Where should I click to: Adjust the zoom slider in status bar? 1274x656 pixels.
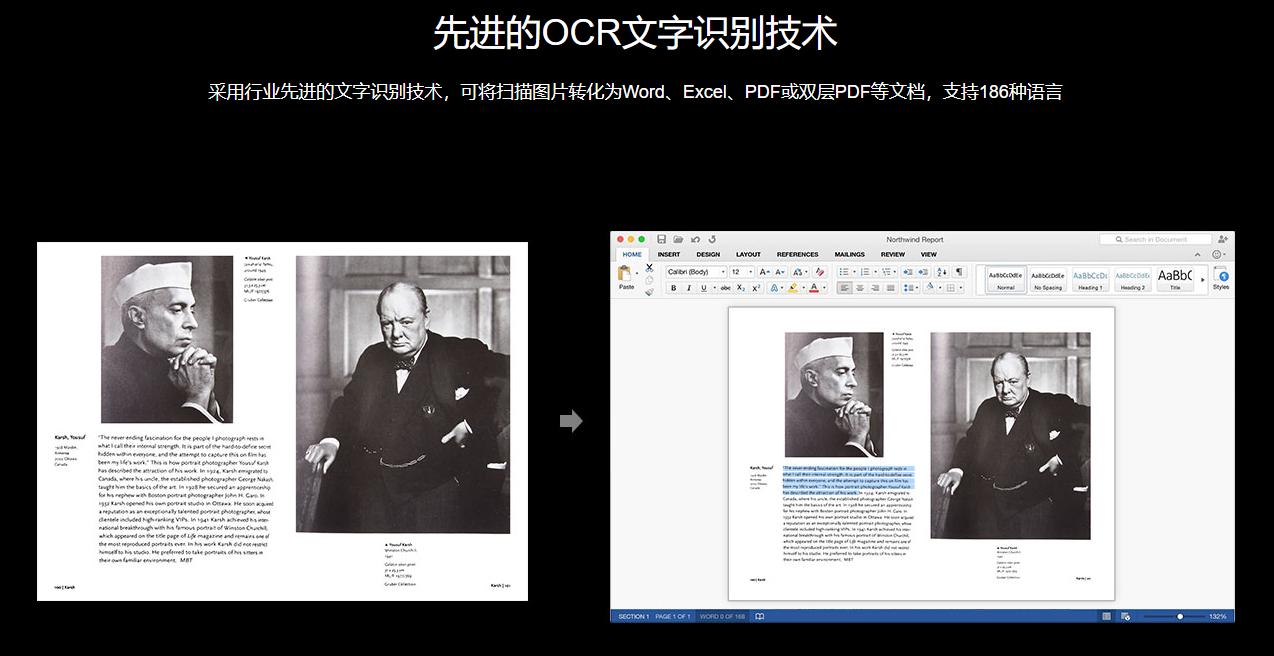point(1180,616)
